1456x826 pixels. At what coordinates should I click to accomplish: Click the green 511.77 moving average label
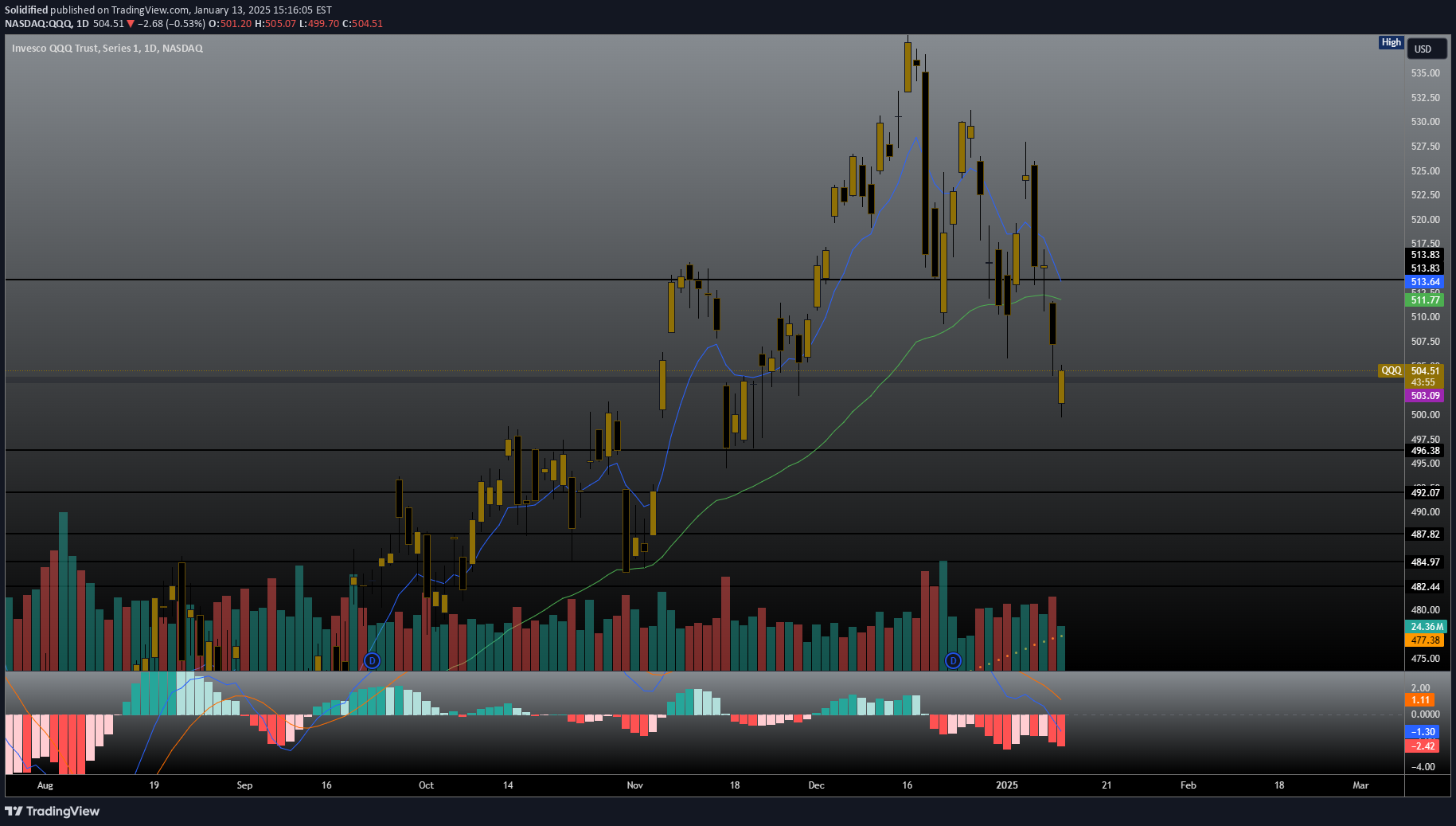[1425, 300]
